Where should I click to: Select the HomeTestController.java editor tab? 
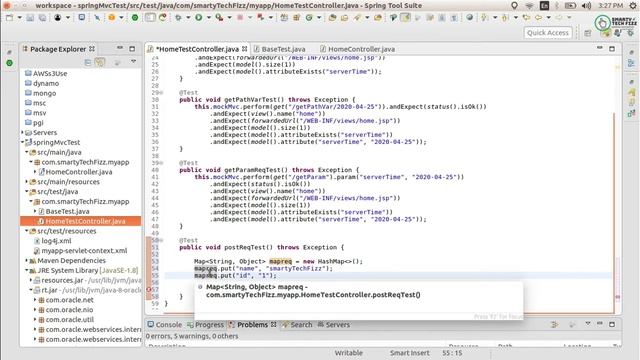tap(197, 49)
